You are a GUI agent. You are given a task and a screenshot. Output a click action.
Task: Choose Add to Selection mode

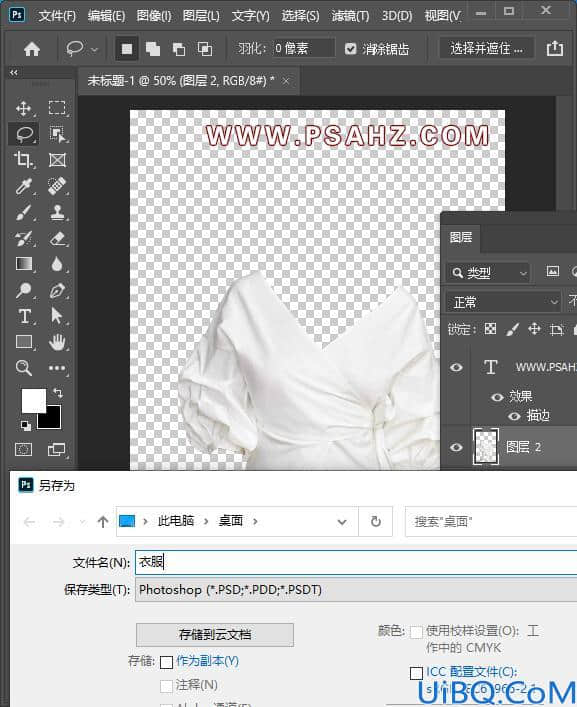(153, 49)
